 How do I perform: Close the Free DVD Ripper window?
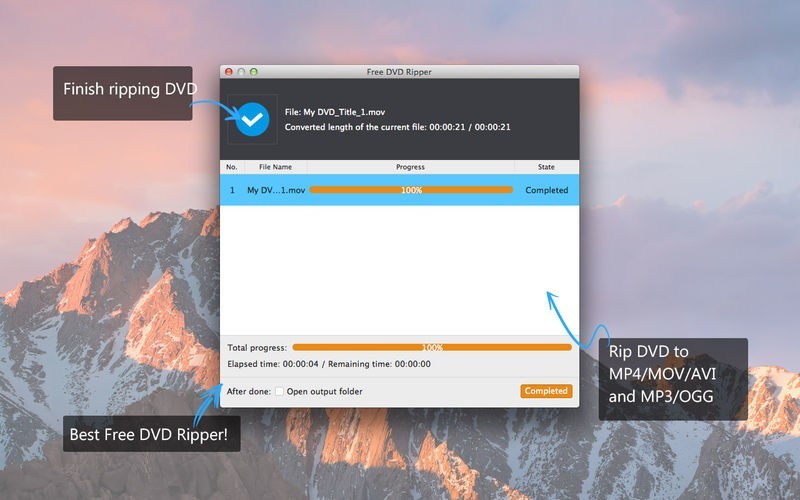(x=229, y=72)
